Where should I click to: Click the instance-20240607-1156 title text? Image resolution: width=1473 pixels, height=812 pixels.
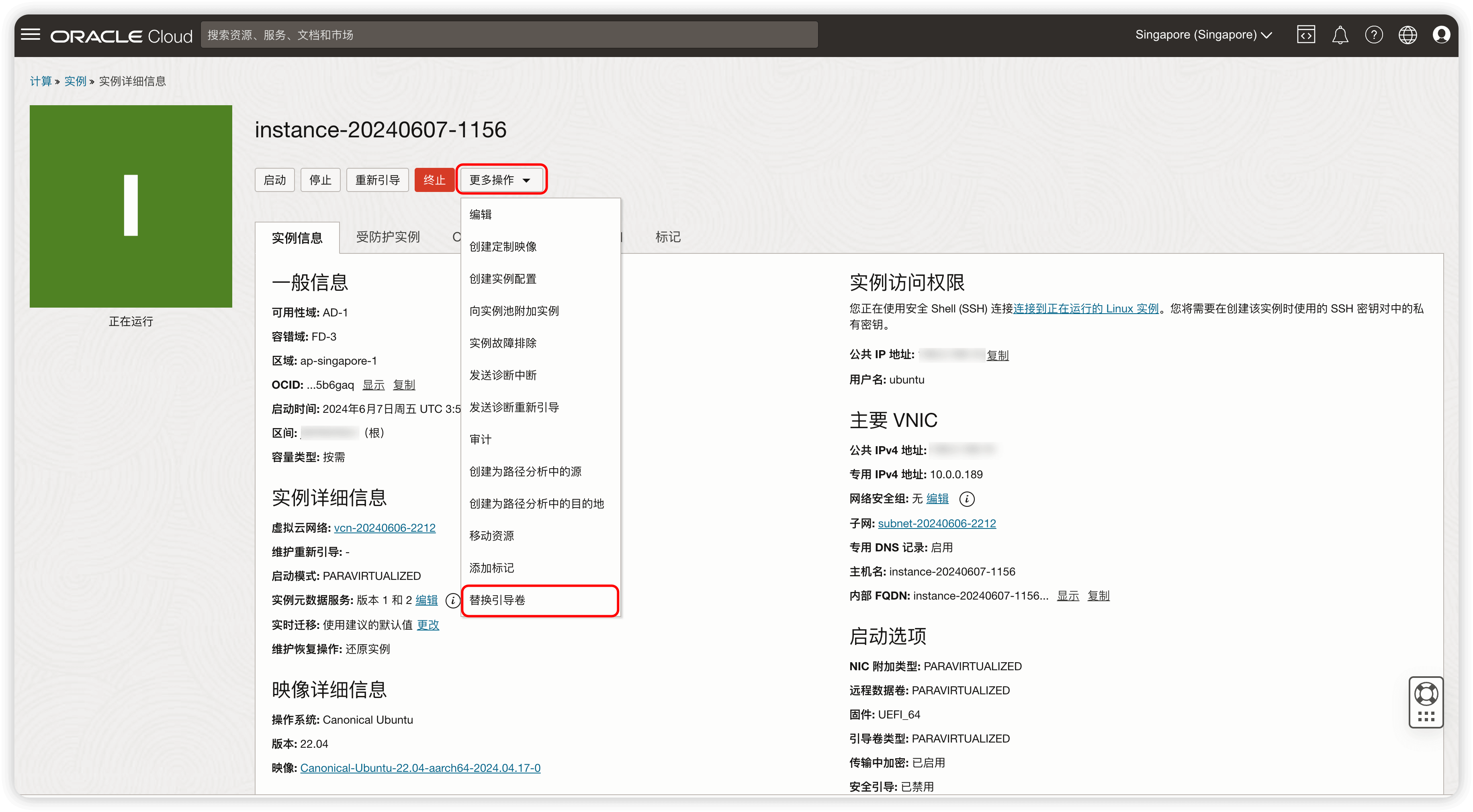click(380, 130)
